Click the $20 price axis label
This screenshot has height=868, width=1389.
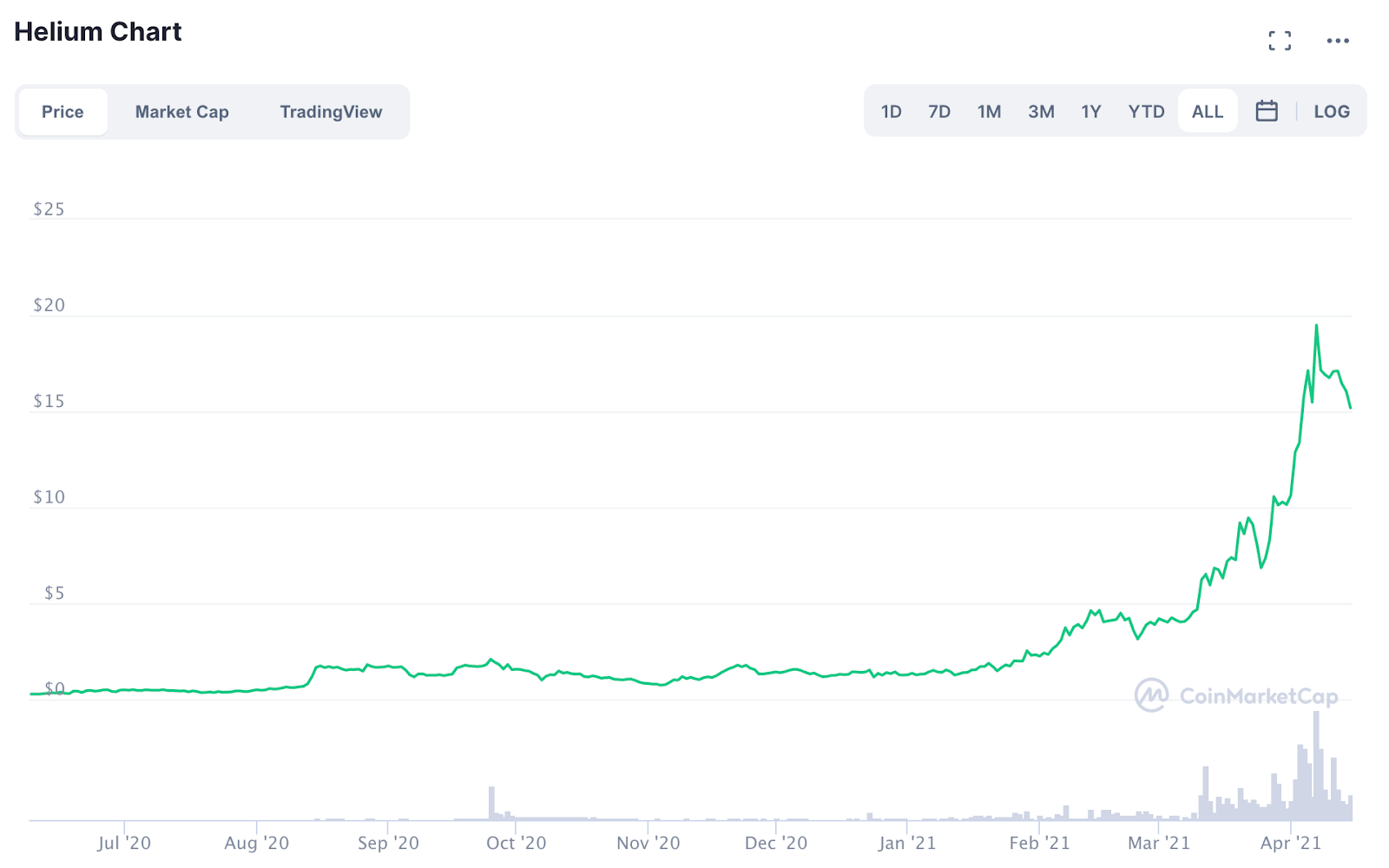49,306
